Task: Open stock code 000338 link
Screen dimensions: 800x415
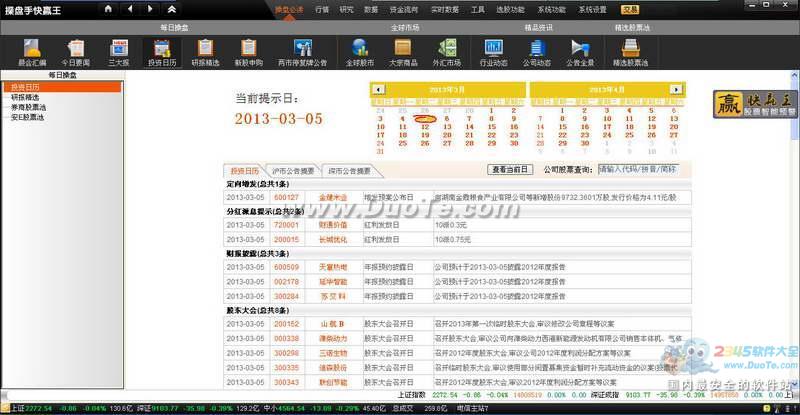Action: [x=286, y=338]
